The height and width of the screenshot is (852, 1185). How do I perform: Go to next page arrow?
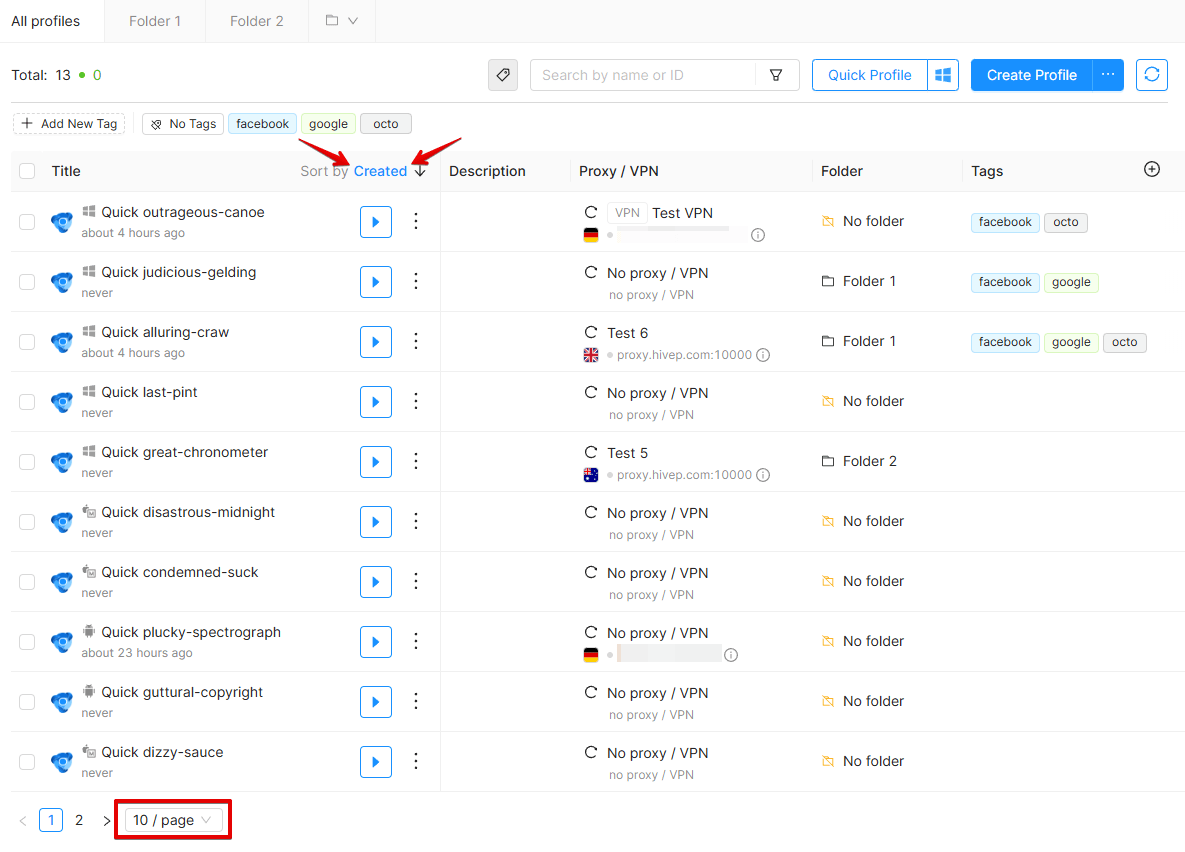[106, 820]
